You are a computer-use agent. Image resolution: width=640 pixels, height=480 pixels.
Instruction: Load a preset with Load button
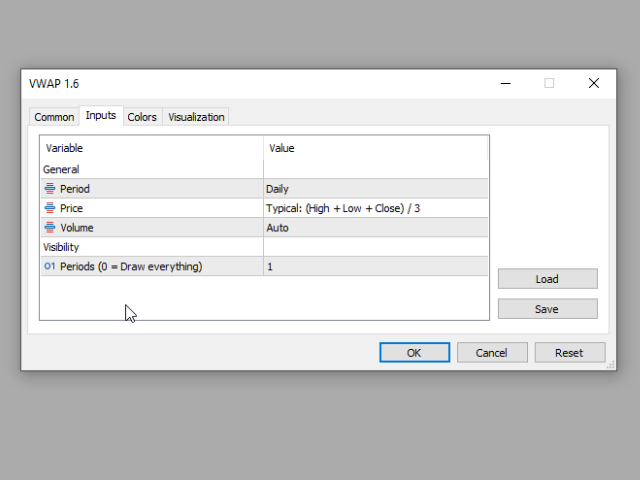[547, 279]
